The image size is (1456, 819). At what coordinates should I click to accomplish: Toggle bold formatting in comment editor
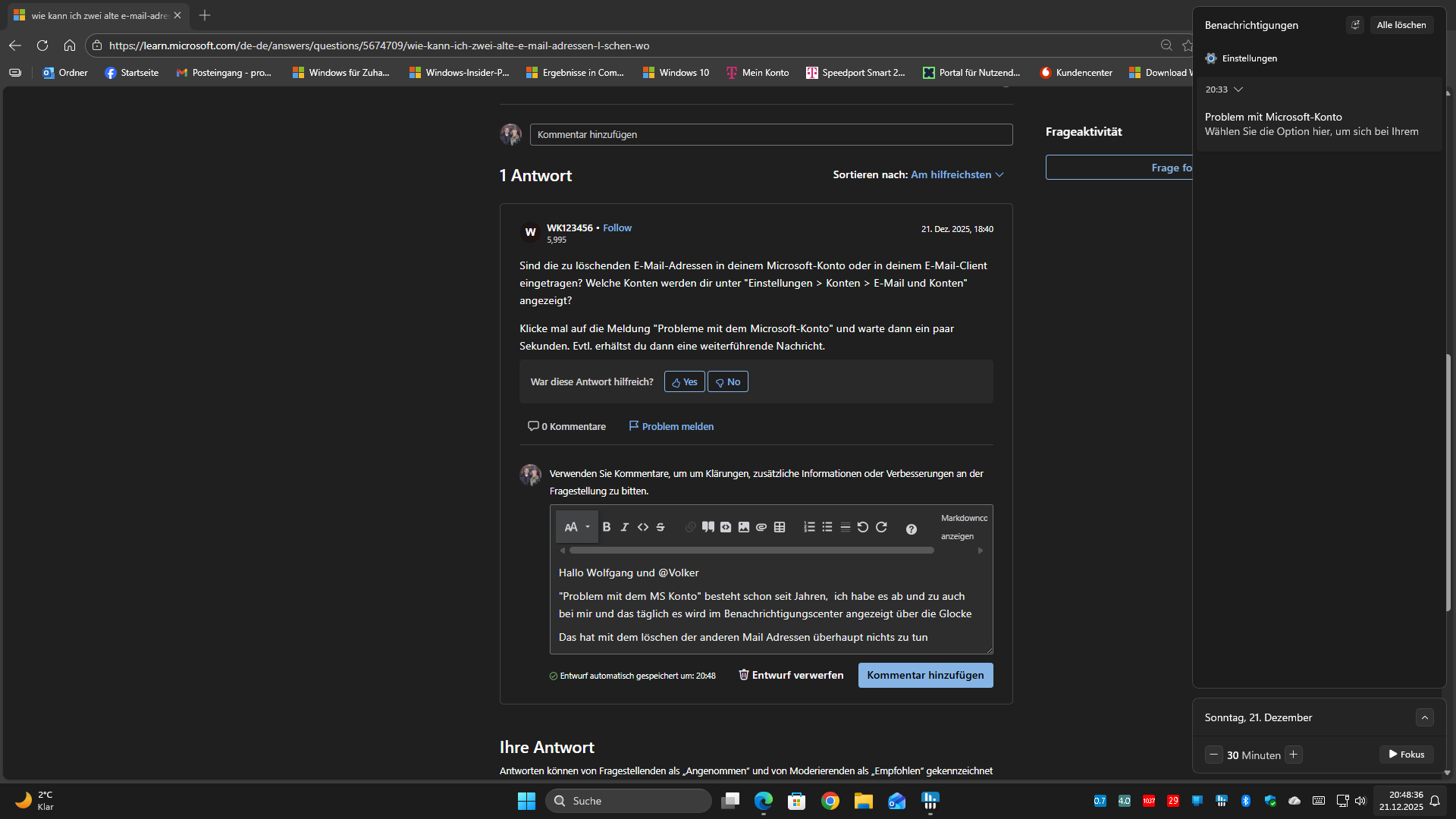tap(607, 527)
